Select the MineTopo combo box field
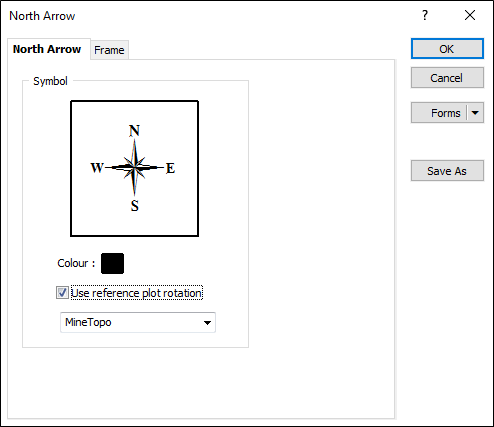 pyautogui.click(x=138, y=322)
